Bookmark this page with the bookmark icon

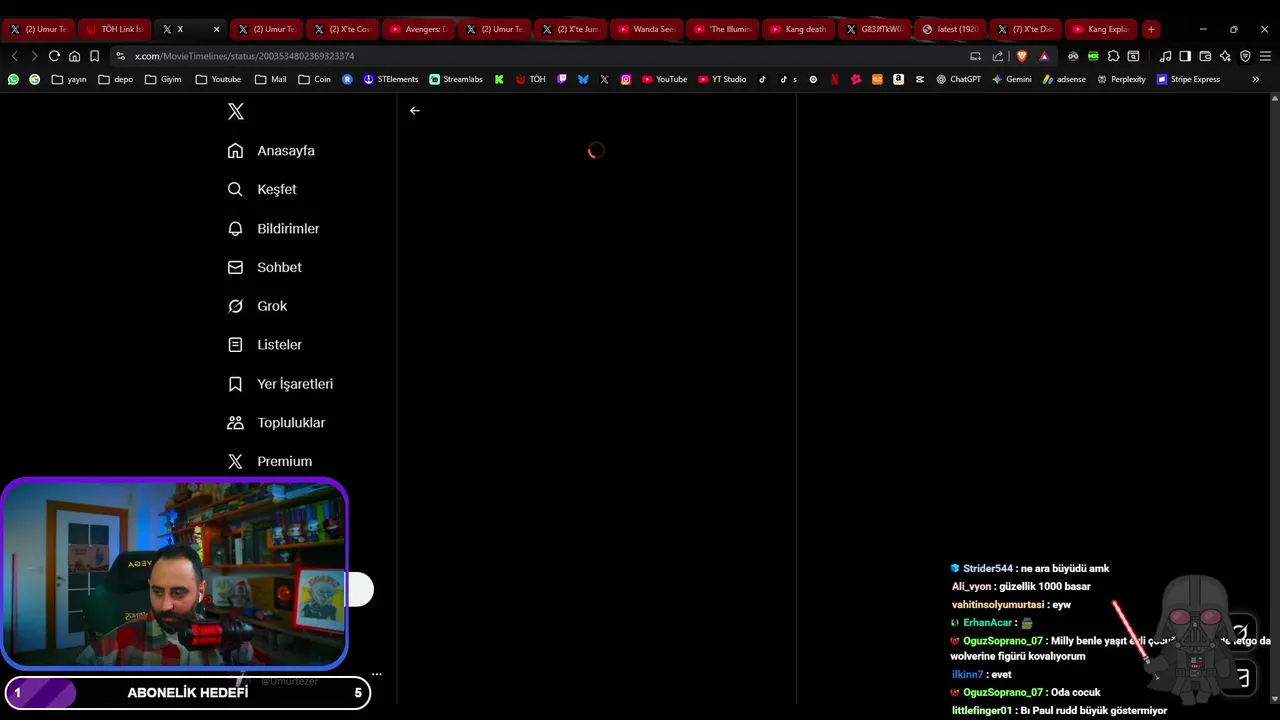coord(94,56)
